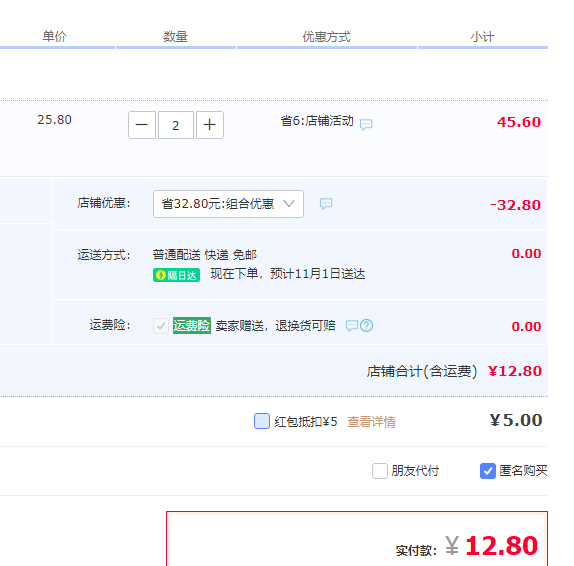This screenshot has width=574, height=566.
Task: Open comment icon next to 省6:店铺活动
Action: point(366,124)
